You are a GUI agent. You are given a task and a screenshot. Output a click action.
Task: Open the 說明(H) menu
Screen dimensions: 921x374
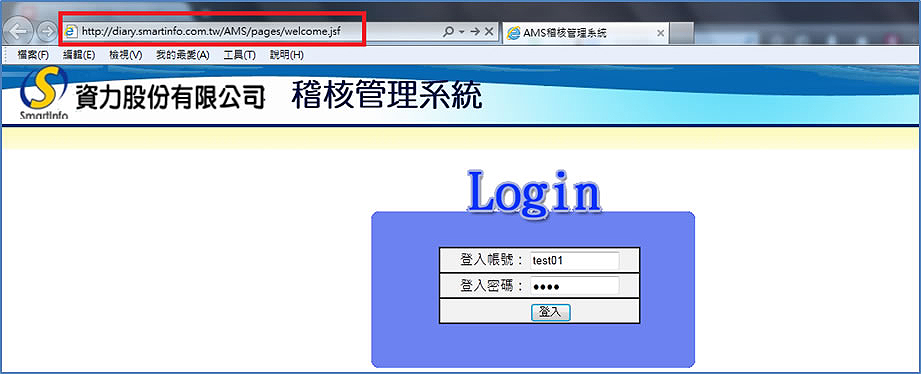click(287, 55)
